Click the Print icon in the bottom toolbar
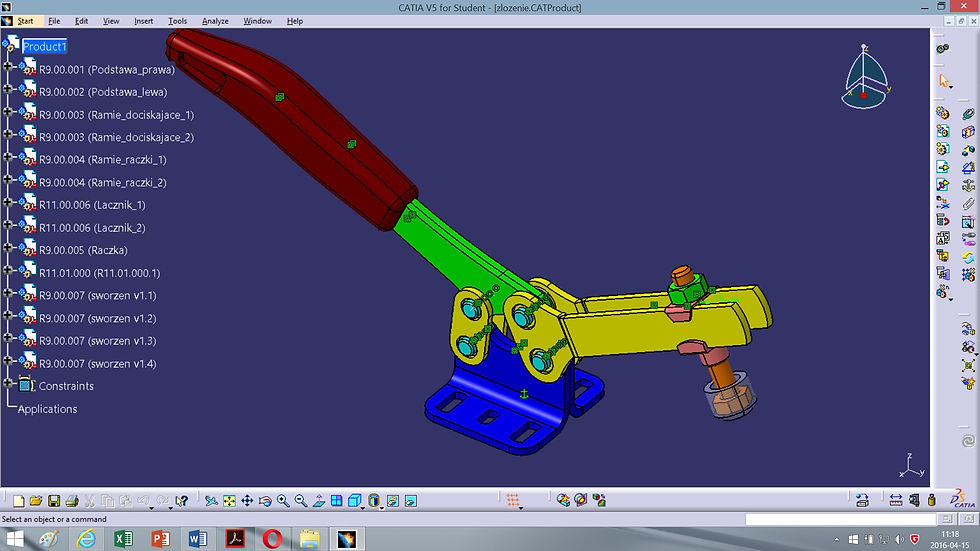 point(72,500)
